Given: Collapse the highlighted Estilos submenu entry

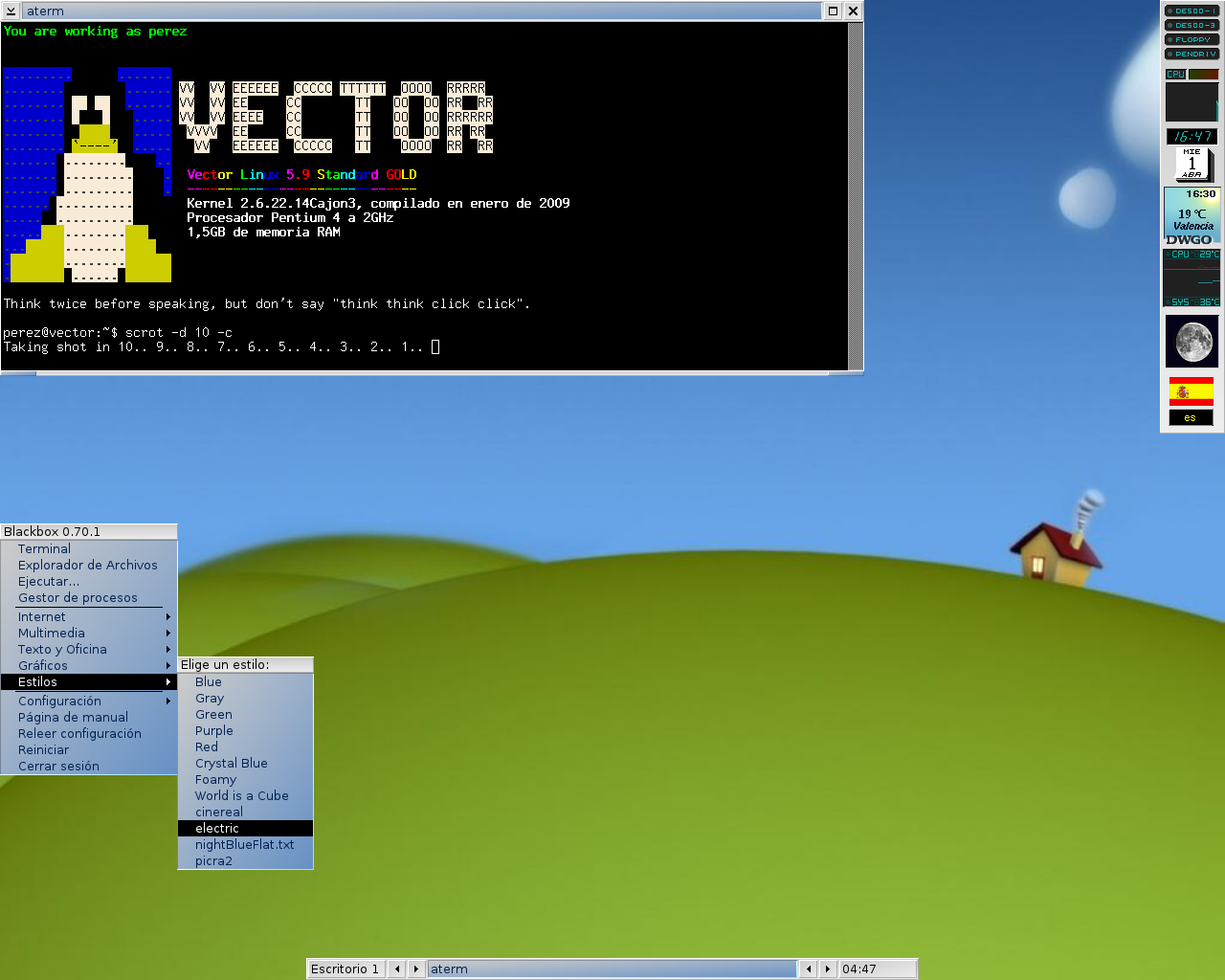Looking at the screenshot, I should pyautogui.click(x=89, y=682).
